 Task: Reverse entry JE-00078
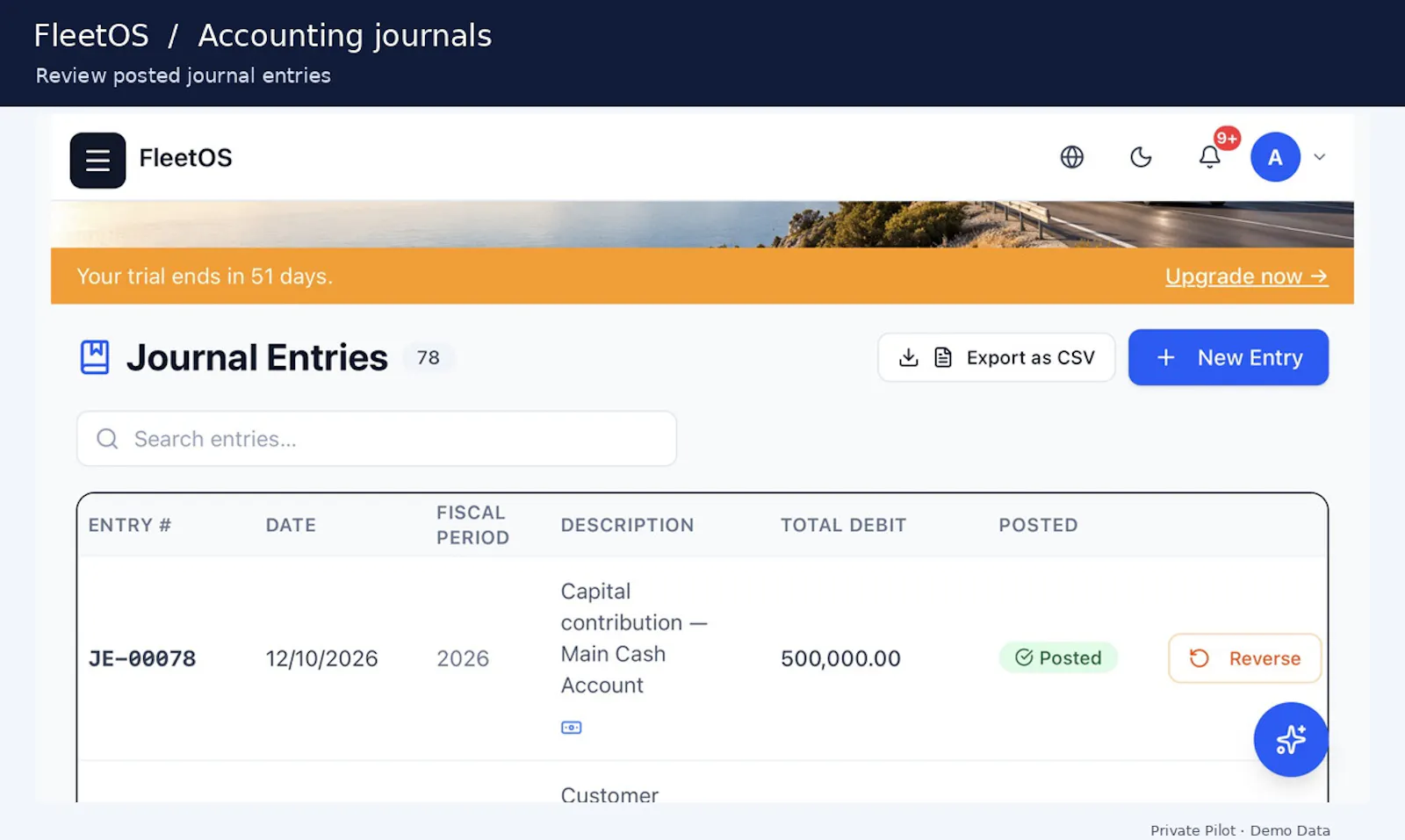point(1244,658)
